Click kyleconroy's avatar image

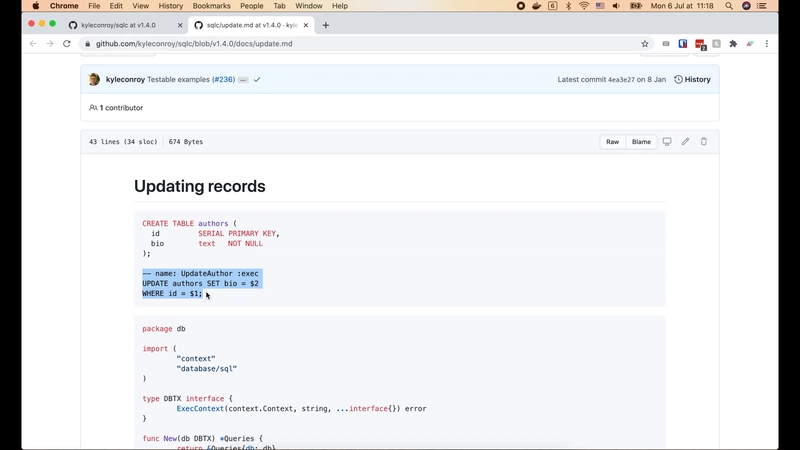[94, 79]
